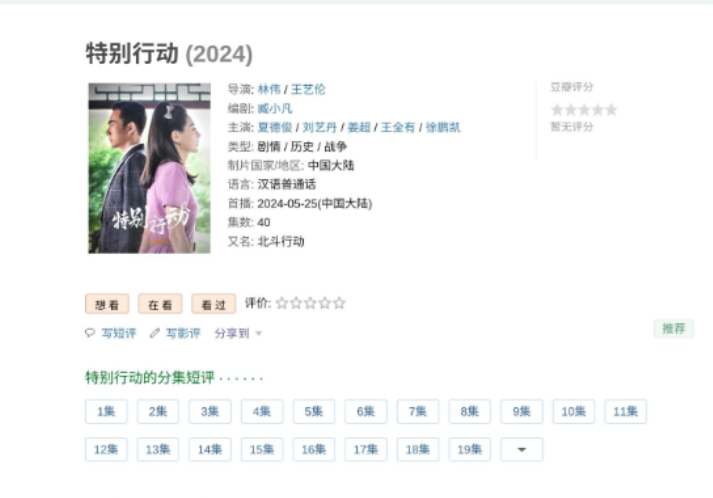Mark the show as 想看
The width and height of the screenshot is (713, 498).
[x=107, y=304]
